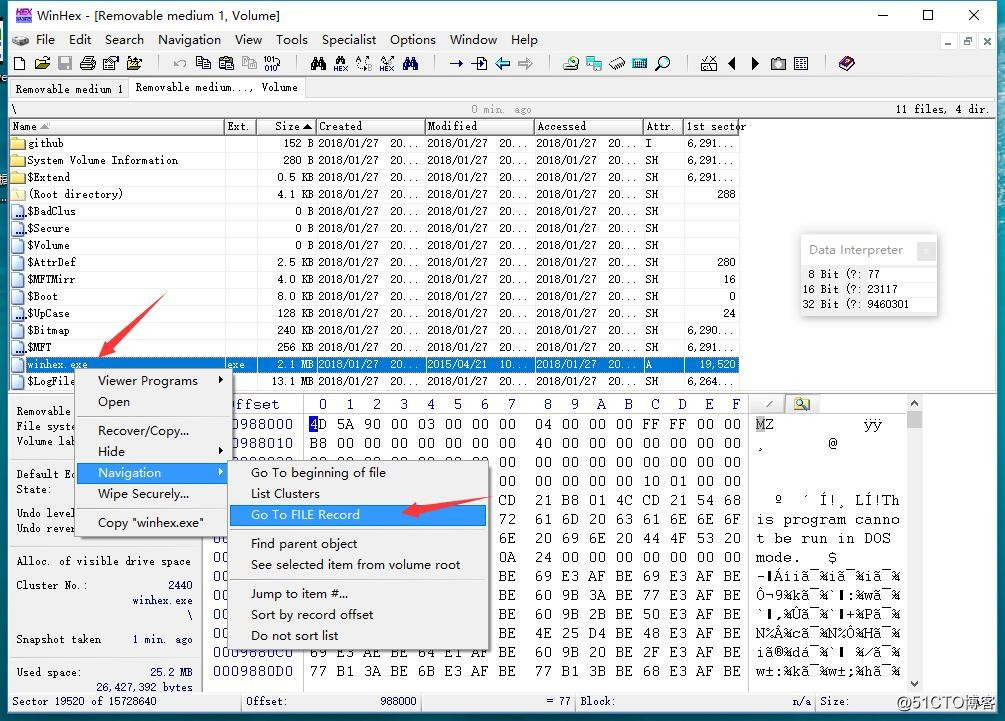Click the Copy Block toolbar icon

coord(203,63)
